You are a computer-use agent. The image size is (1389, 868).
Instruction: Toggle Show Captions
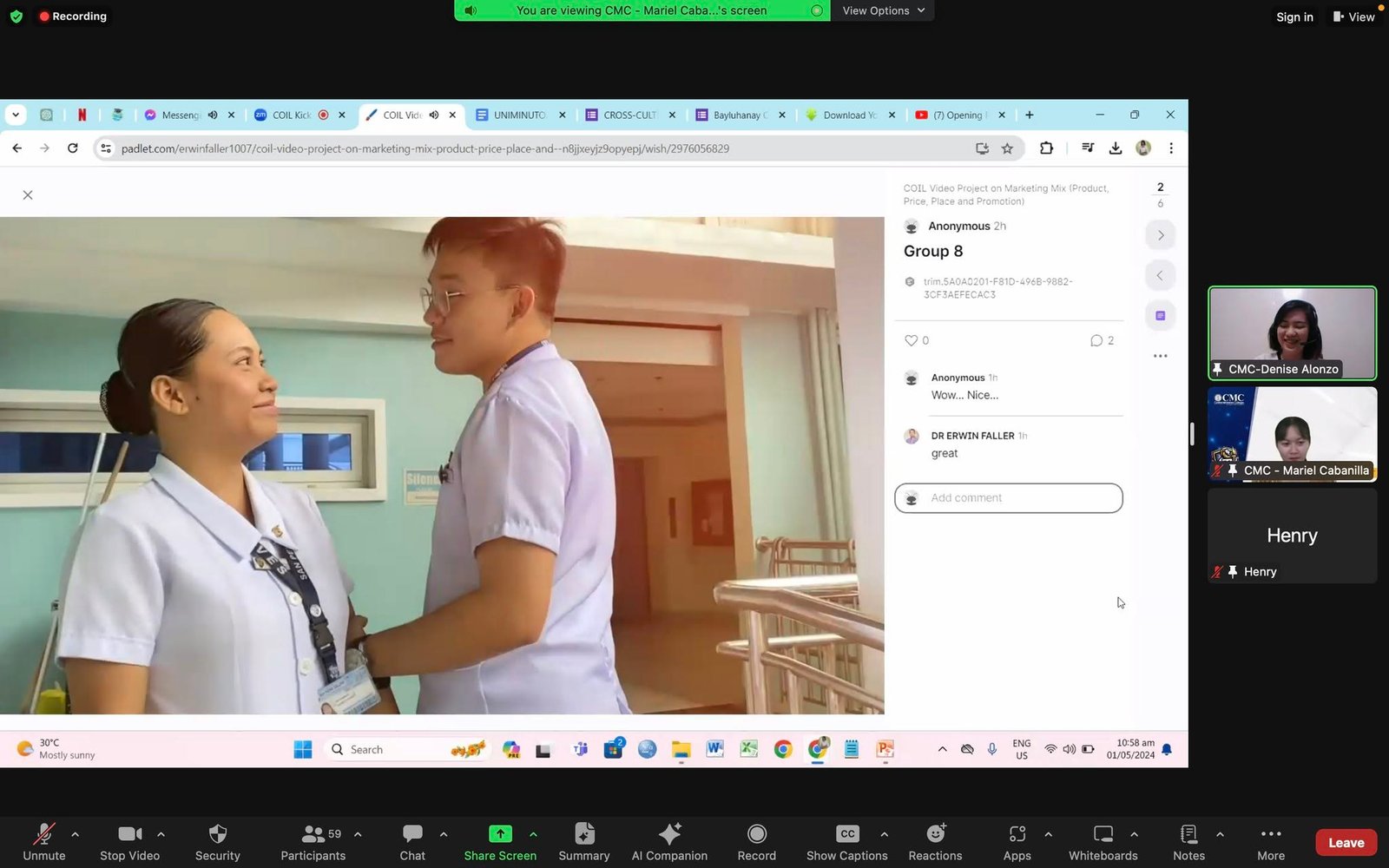point(847,842)
